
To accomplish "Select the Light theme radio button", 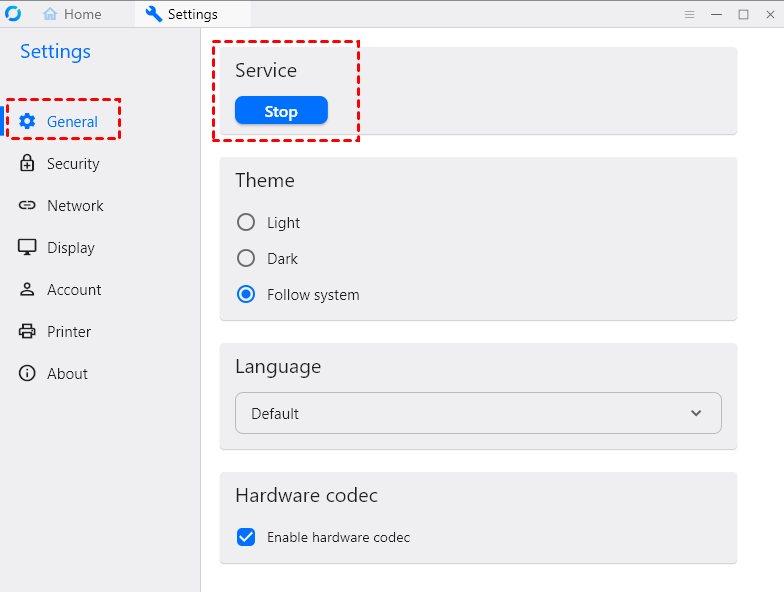I will 246,222.
